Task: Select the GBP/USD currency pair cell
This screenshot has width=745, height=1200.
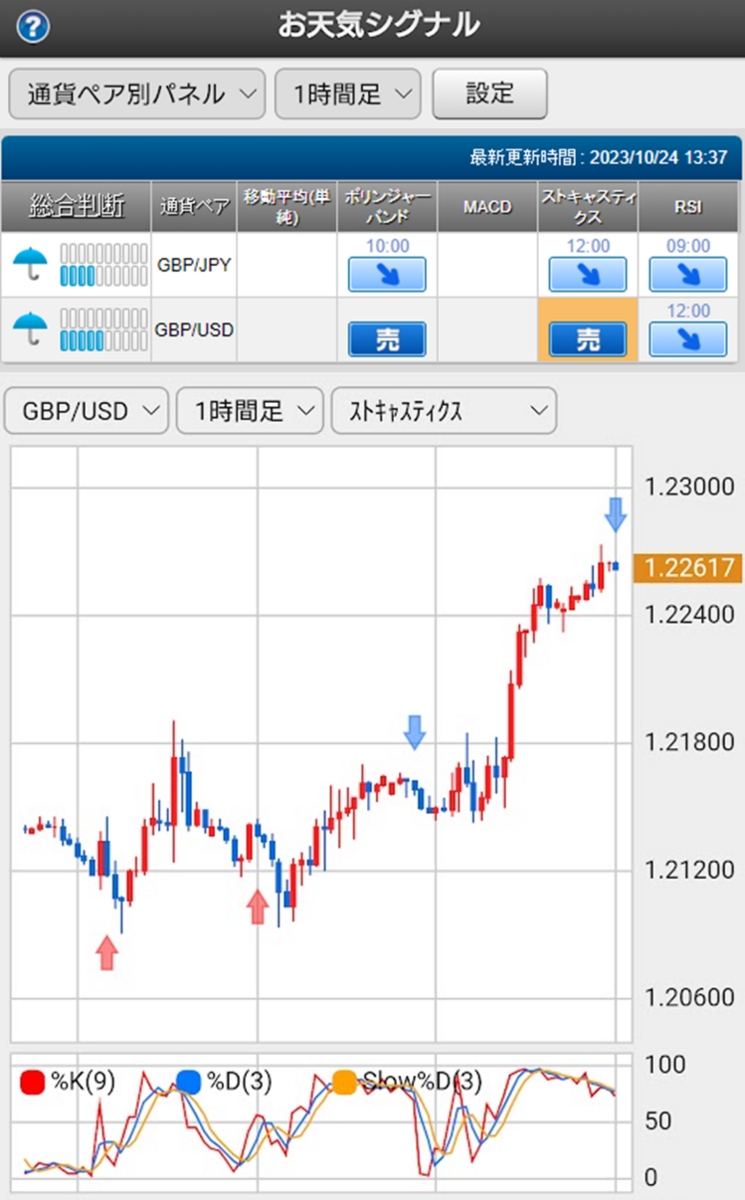Action: (194, 329)
